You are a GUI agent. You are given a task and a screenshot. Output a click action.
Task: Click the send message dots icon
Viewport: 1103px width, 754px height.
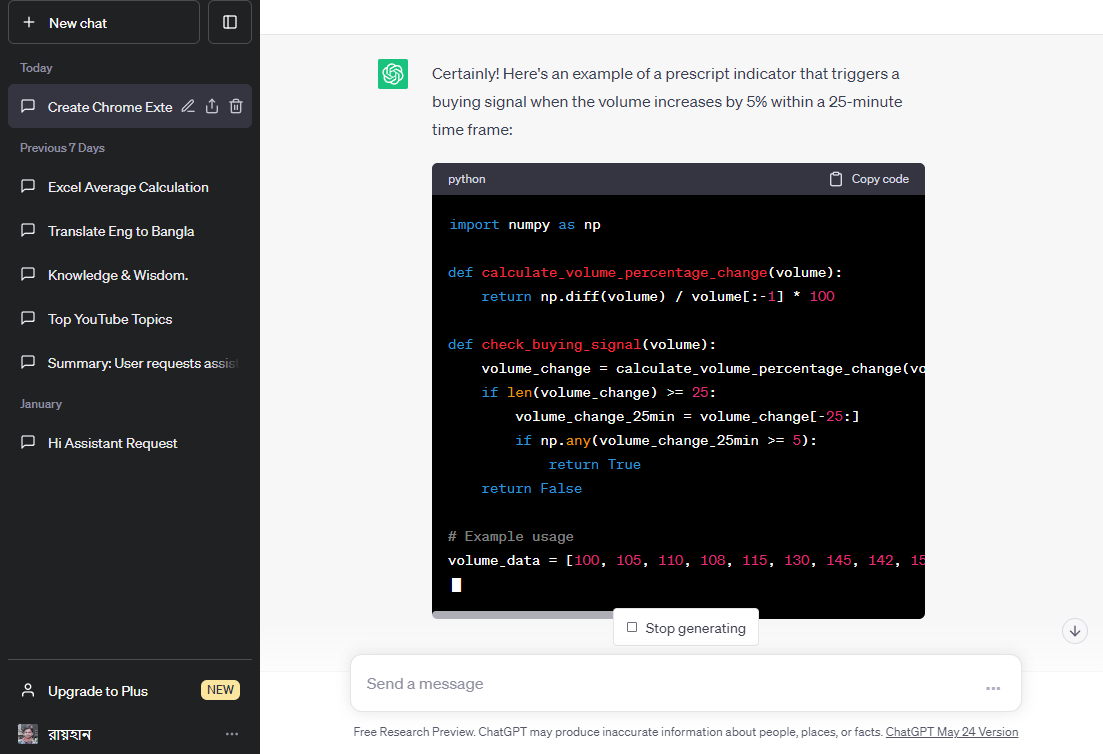[x=993, y=687]
